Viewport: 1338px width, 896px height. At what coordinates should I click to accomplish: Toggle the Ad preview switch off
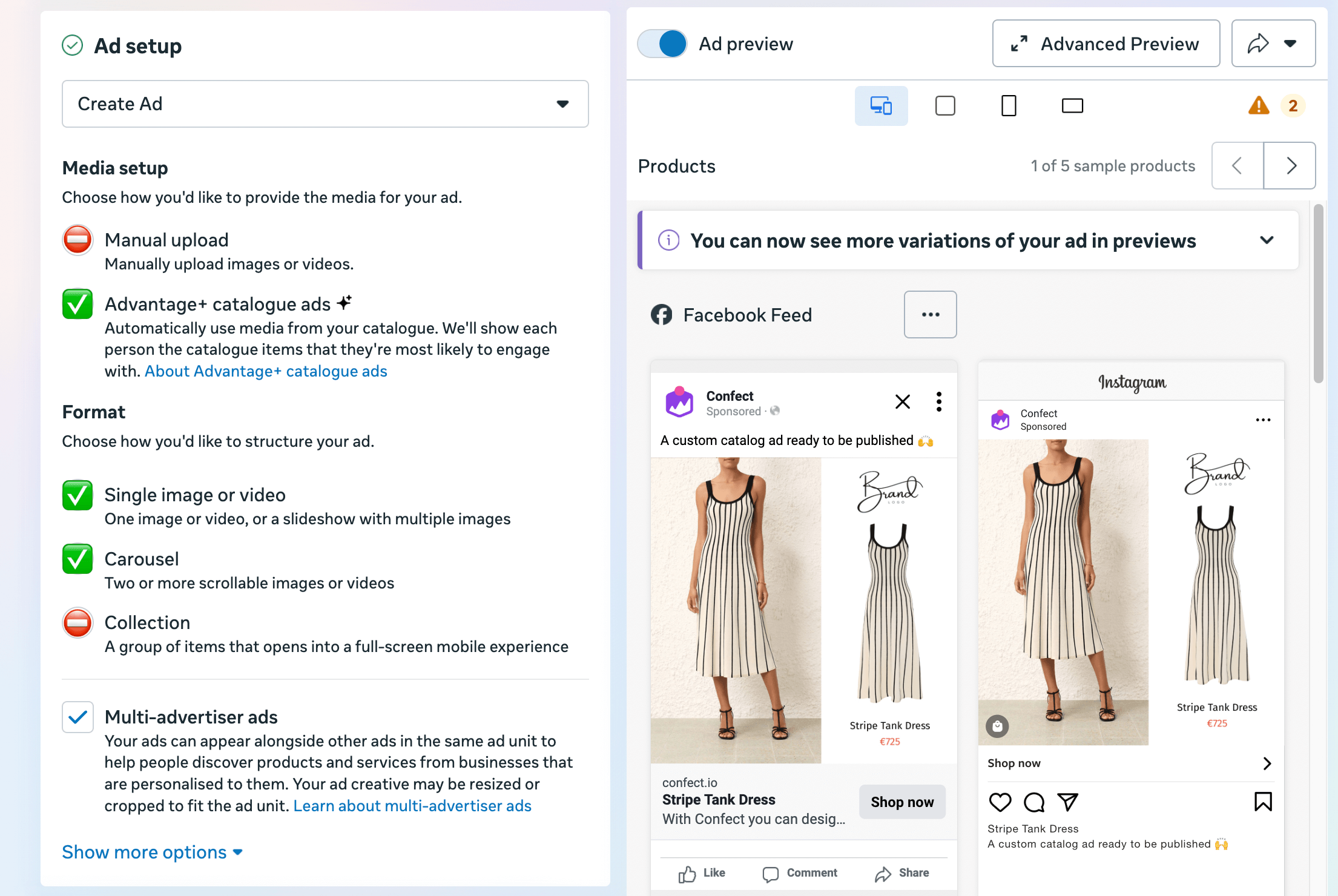[x=662, y=44]
